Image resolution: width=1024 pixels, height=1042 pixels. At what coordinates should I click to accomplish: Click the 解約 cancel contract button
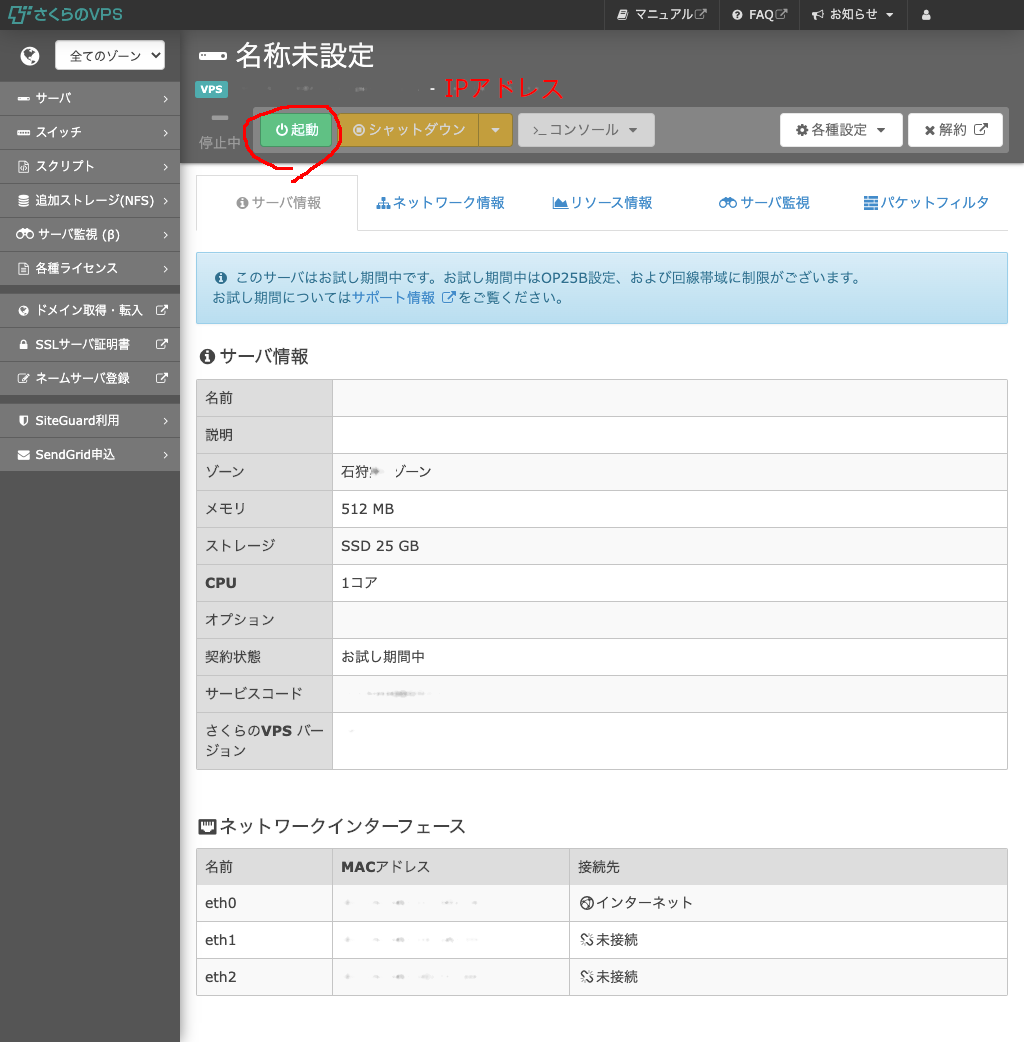(x=955, y=130)
